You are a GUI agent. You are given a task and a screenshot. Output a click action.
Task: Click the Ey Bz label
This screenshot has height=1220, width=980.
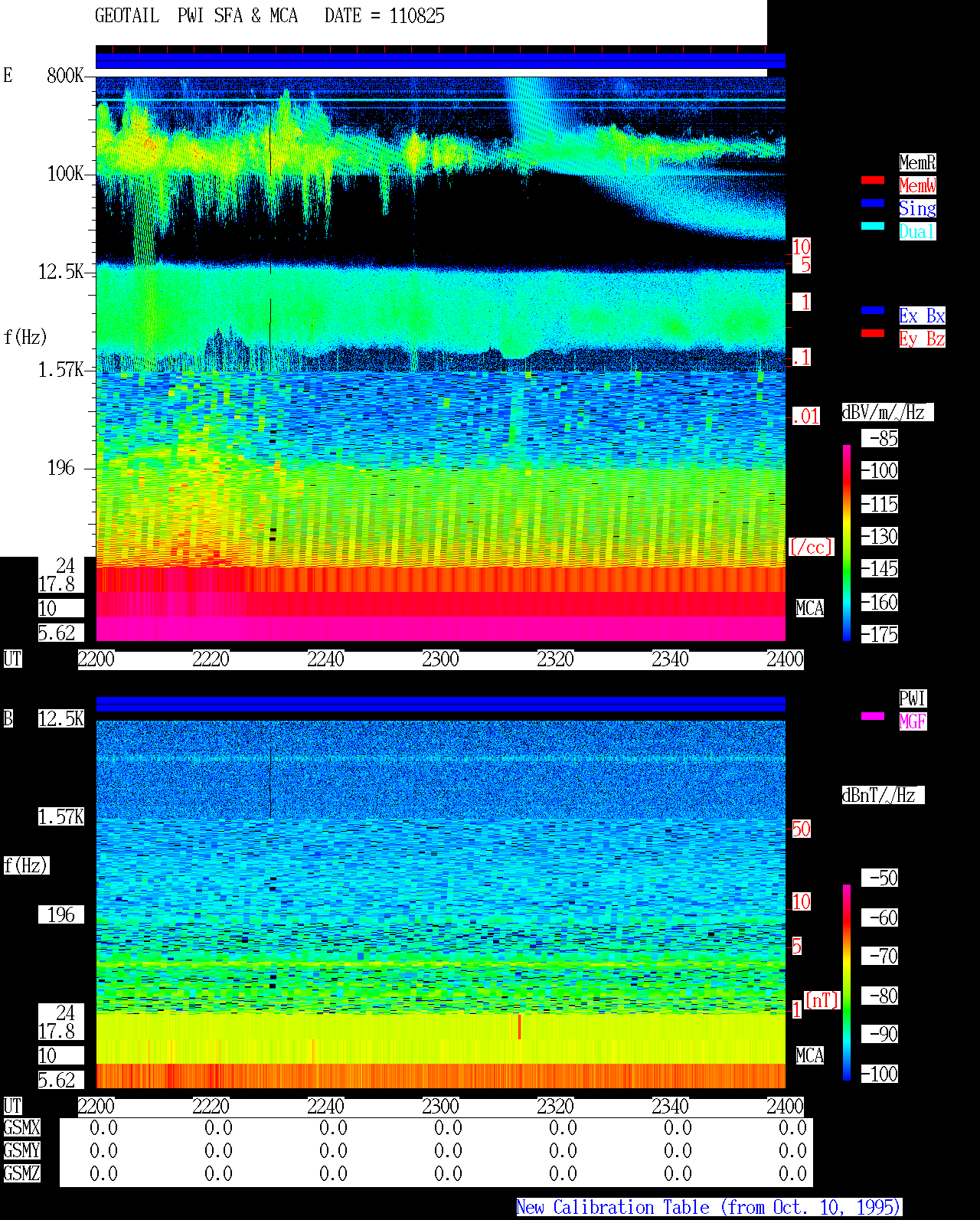(x=922, y=339)
